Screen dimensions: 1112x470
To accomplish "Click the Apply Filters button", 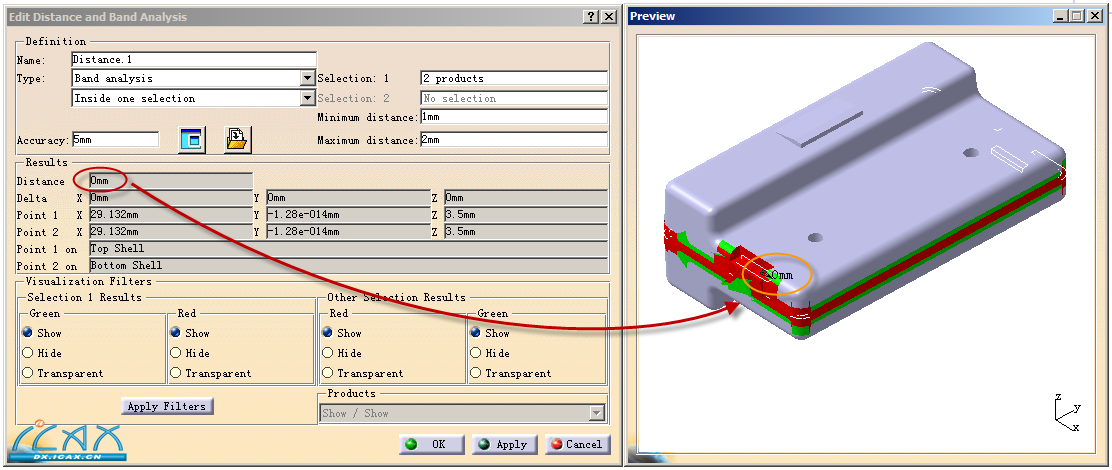I will point(167,406).
